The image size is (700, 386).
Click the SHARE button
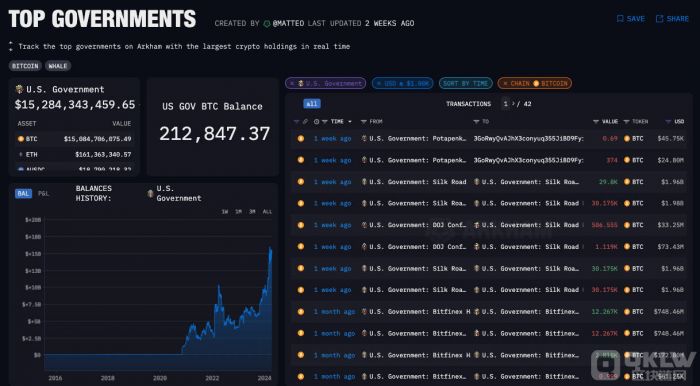click(x=672, y=19)
